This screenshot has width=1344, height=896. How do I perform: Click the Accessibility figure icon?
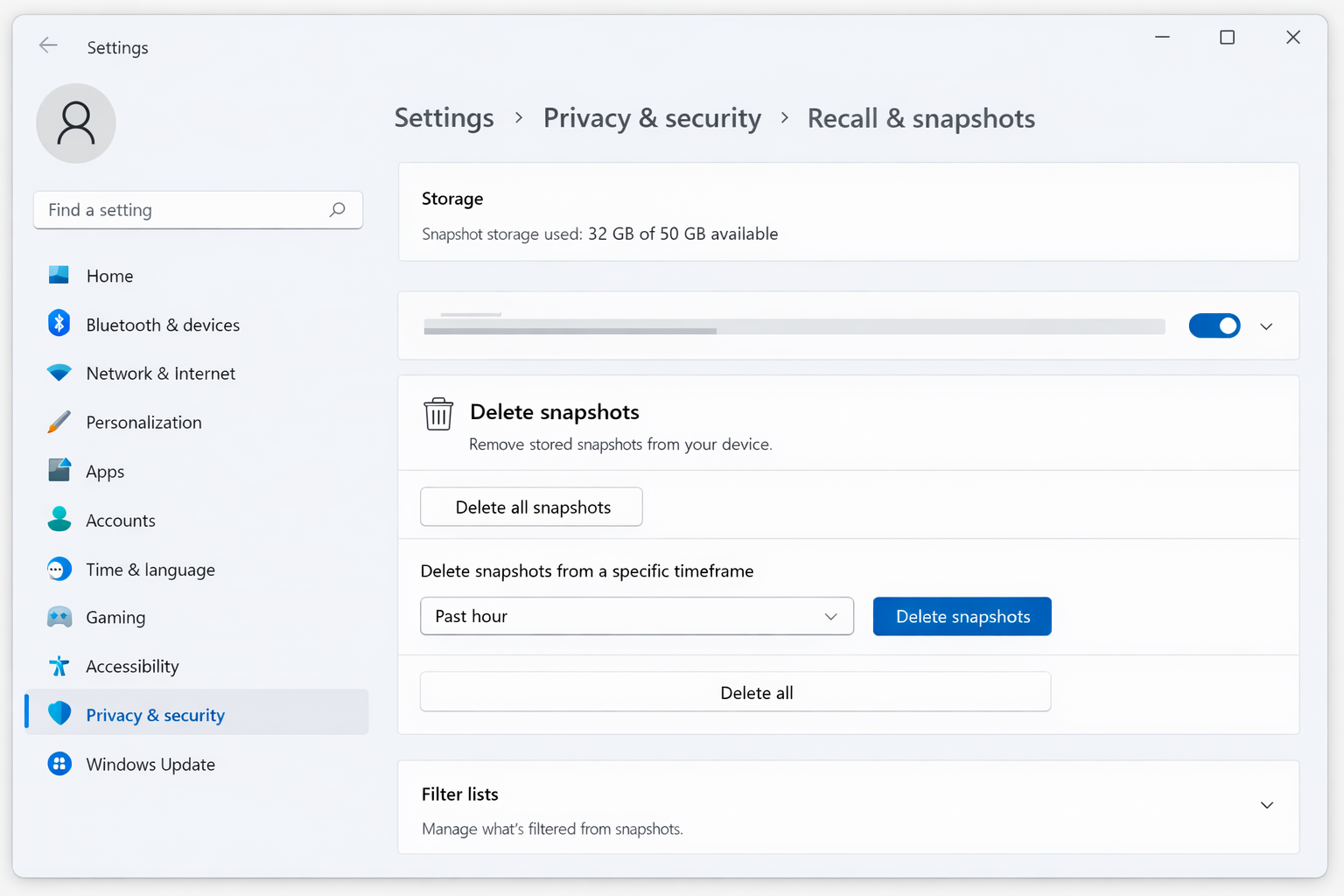pos(59,667)
